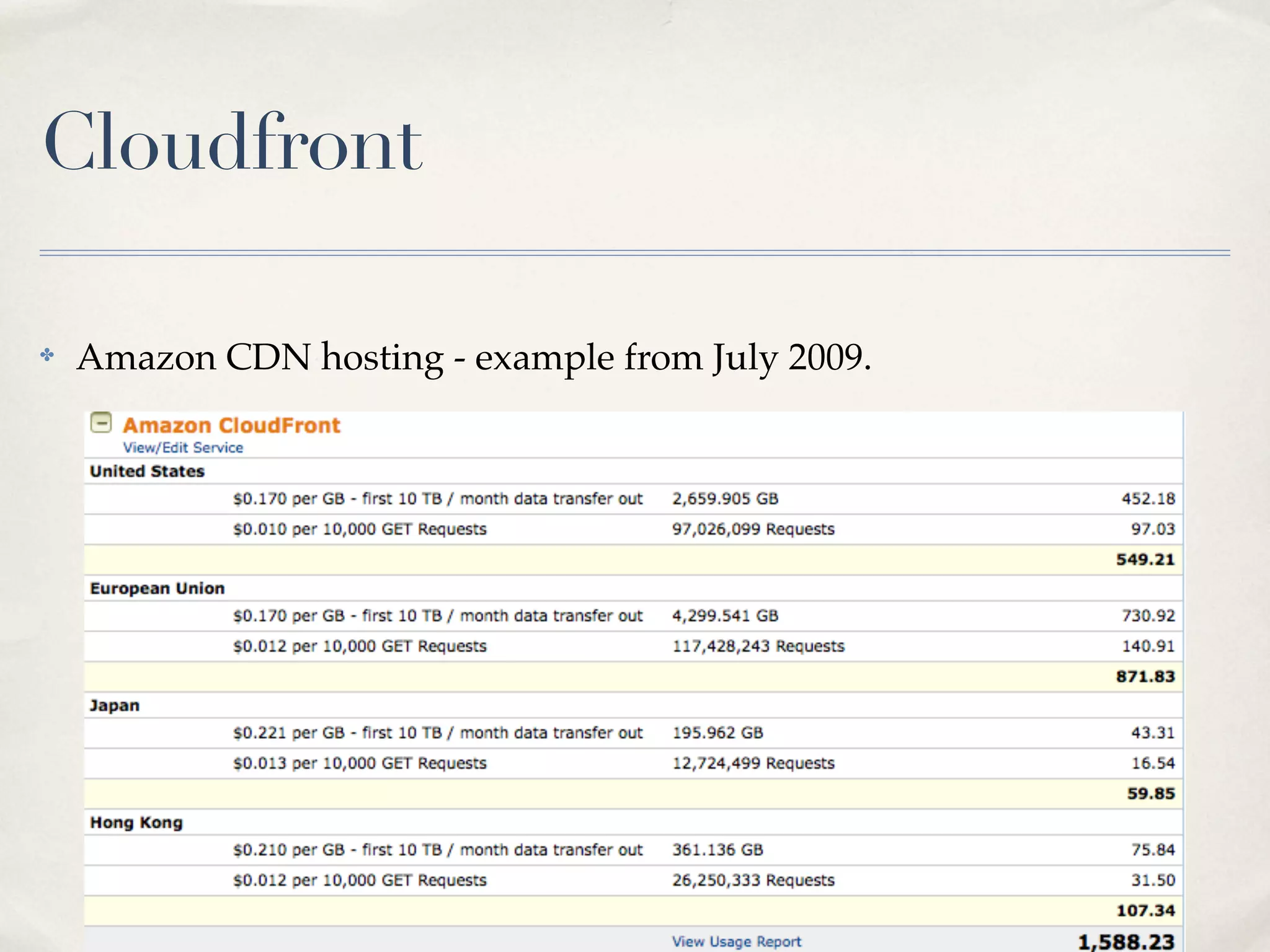Click the United States subtotal 549.21
Viewport: 1270px width, 952px height.
pos(1145,560)
